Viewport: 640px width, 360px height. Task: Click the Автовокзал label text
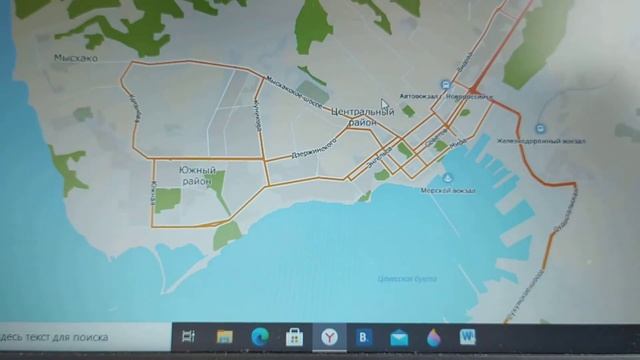pyautogui.click(x=418, y=96)
